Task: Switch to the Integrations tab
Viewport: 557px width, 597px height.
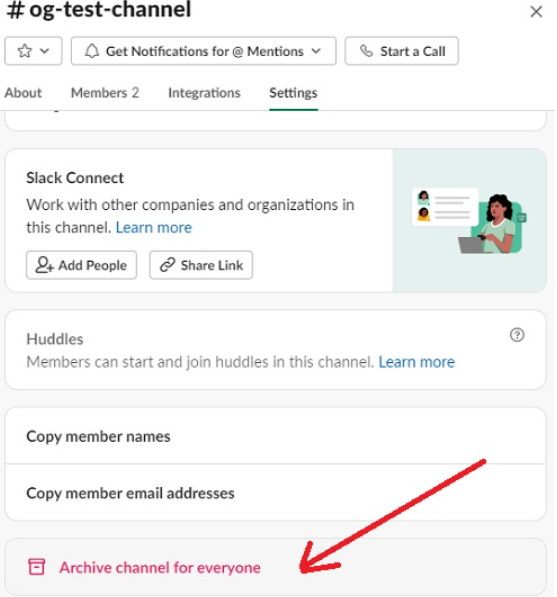Action: (x=204, y=93)
